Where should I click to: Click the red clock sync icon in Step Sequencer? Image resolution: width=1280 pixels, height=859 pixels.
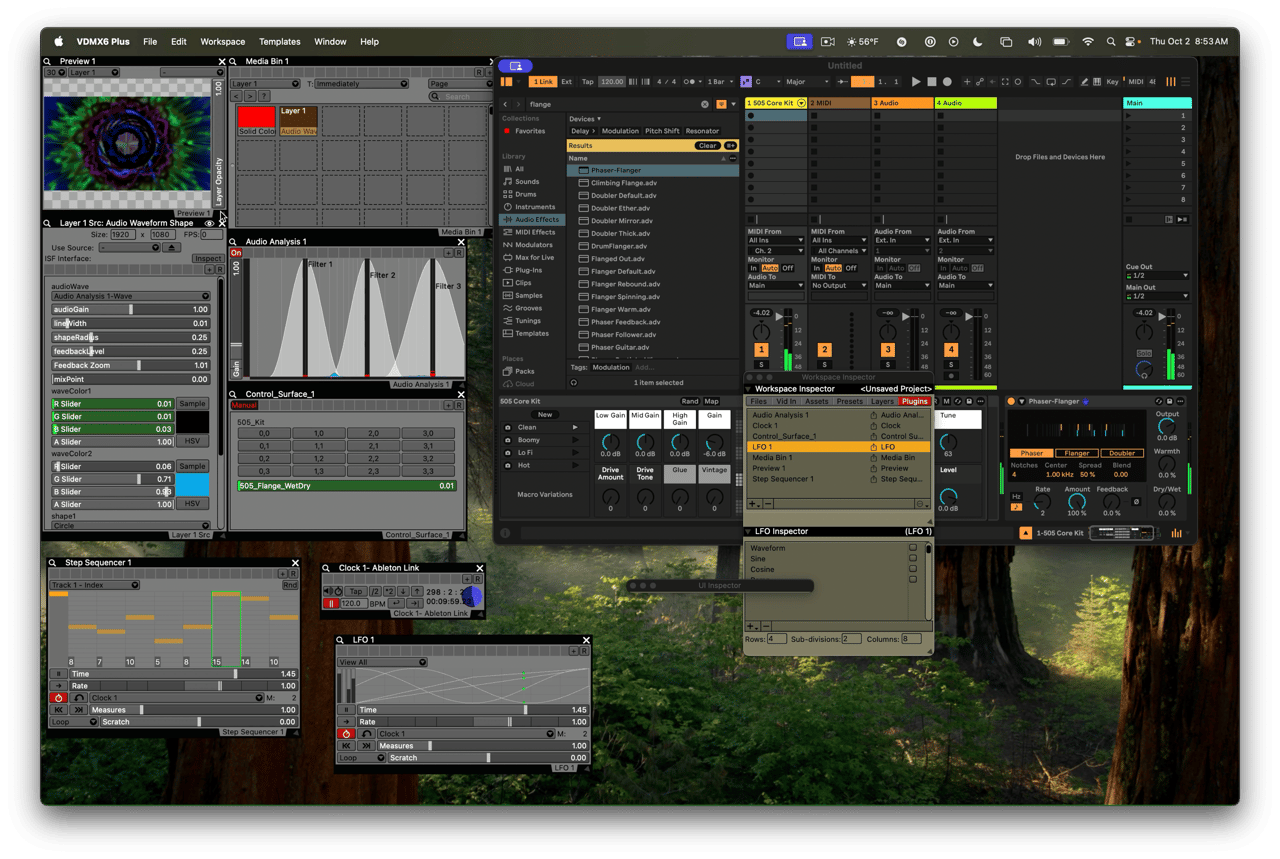(x=58, y=698)
